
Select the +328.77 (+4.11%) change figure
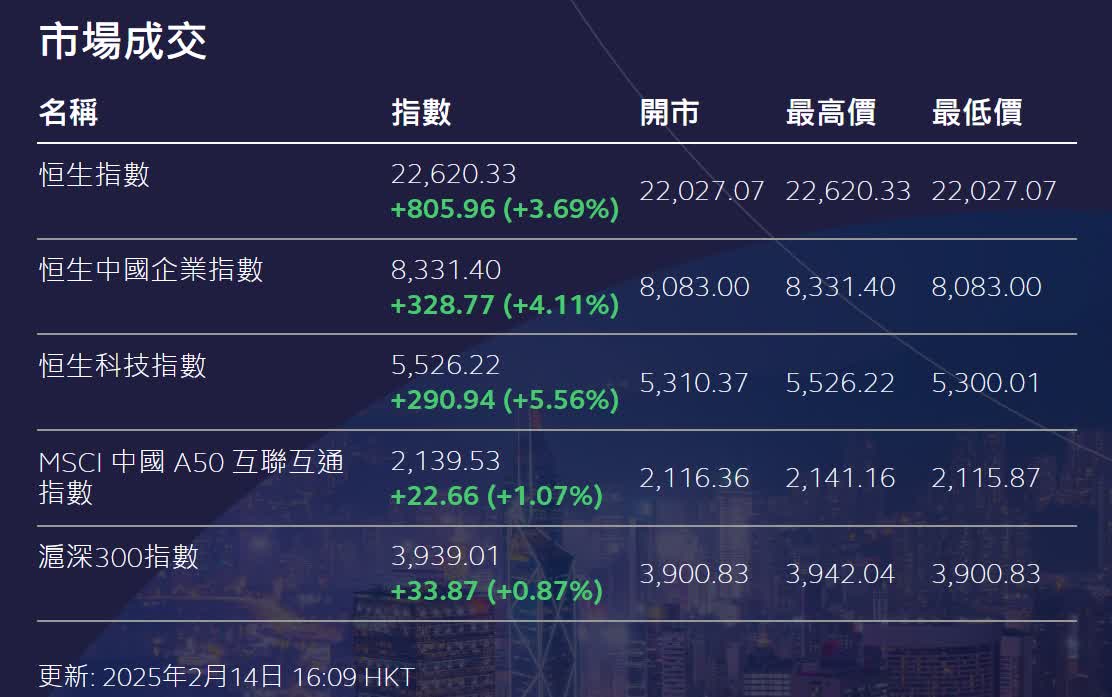pos(505,305)
